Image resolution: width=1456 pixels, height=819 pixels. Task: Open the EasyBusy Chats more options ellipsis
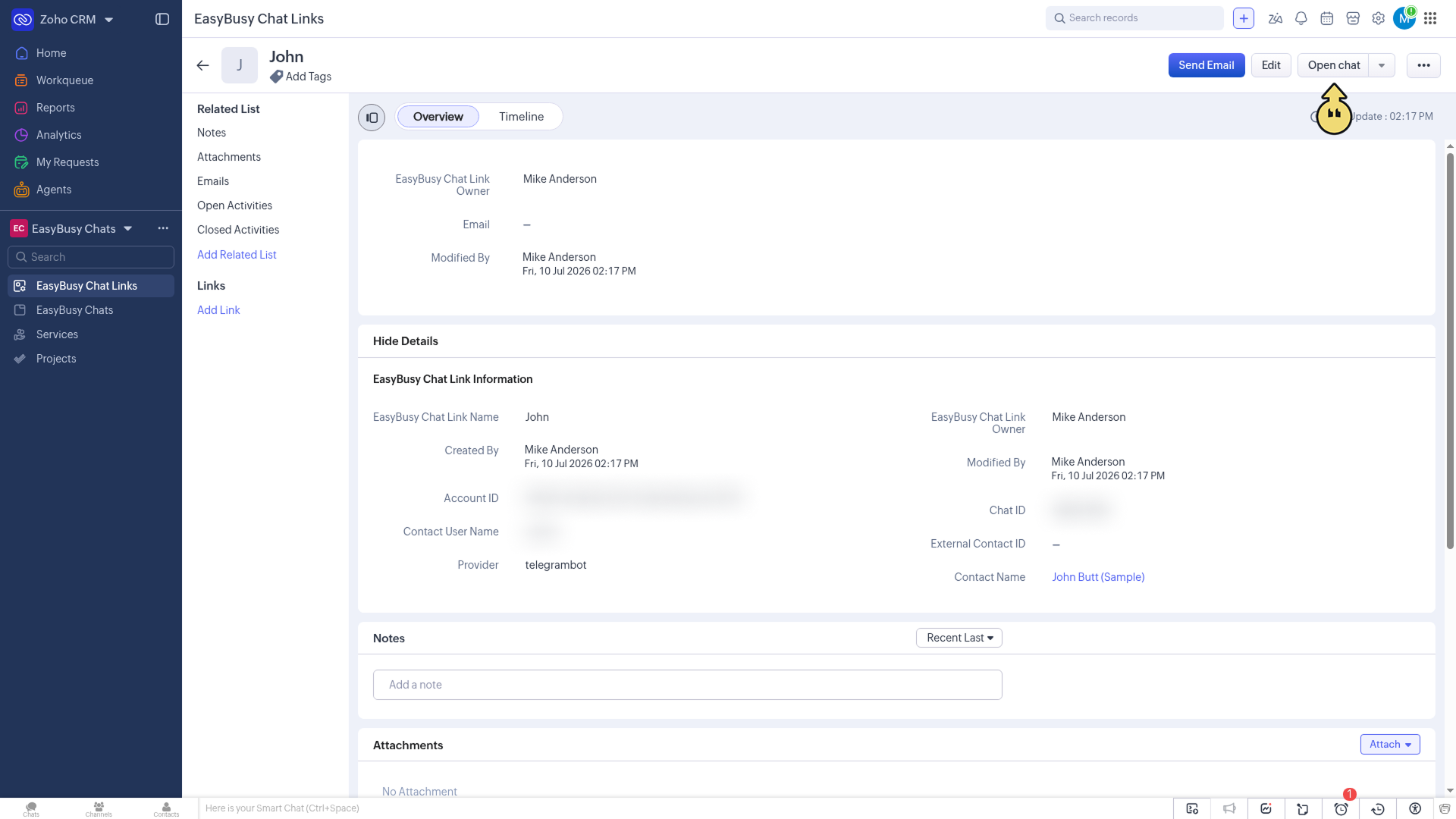point(163,228)
